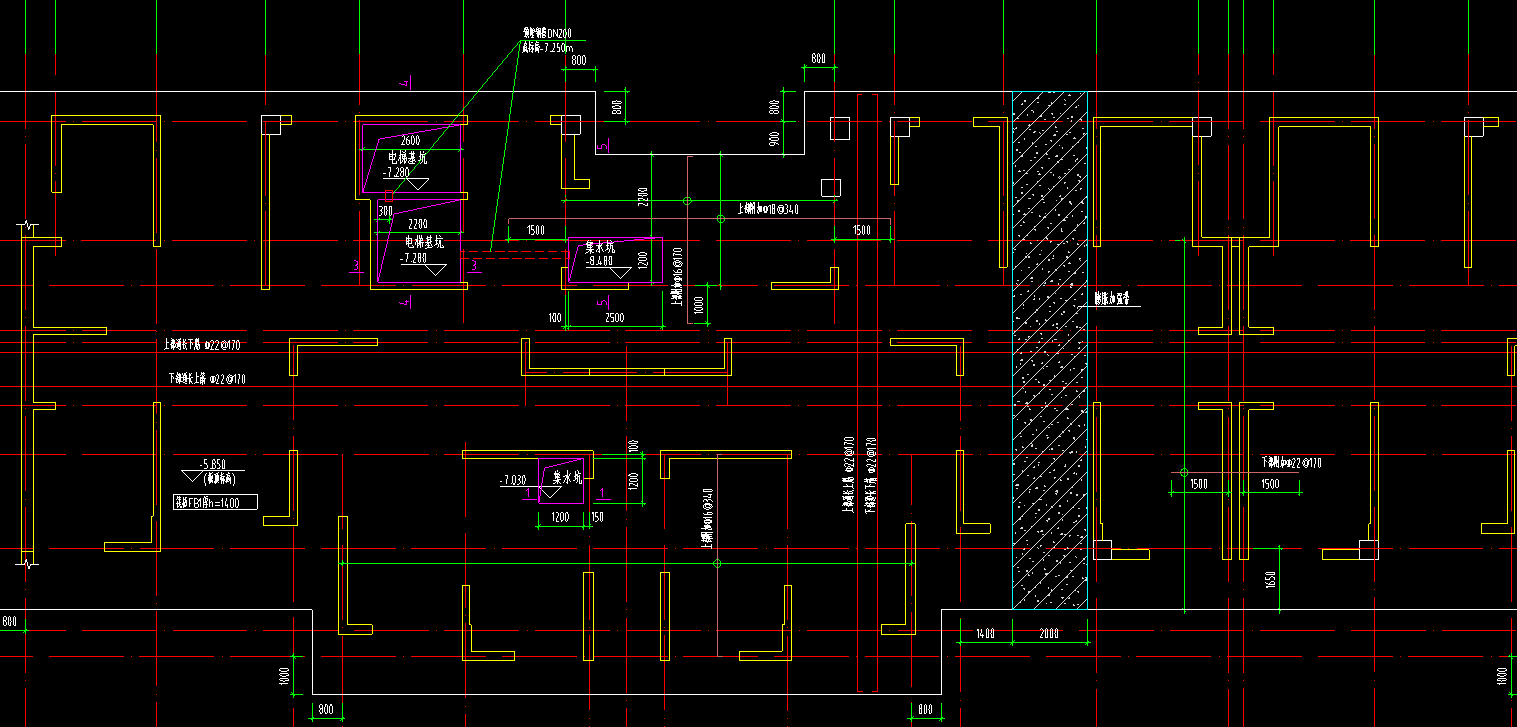
Task: Click the DN200 pipe annotation text
Action: 547,34
